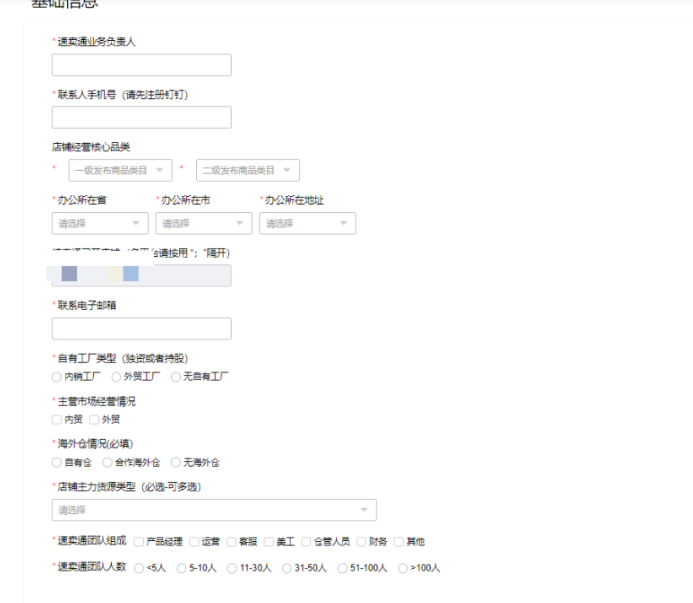Image resolution: width=693 pixels, height=603 pixels.
Task: Choose 无自有工厂 radio option
Action: click(176, 377)
